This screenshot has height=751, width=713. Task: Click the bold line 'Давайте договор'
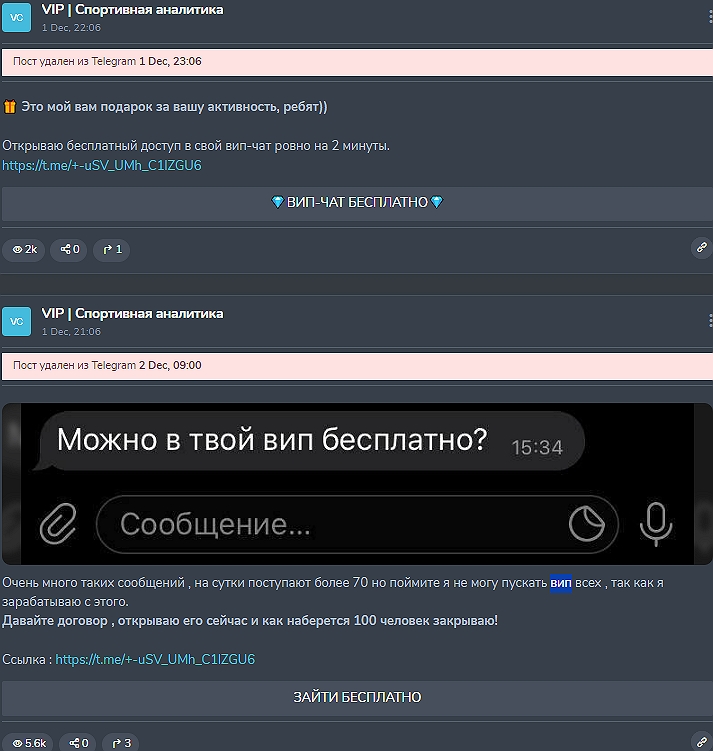tap(250, 621)
